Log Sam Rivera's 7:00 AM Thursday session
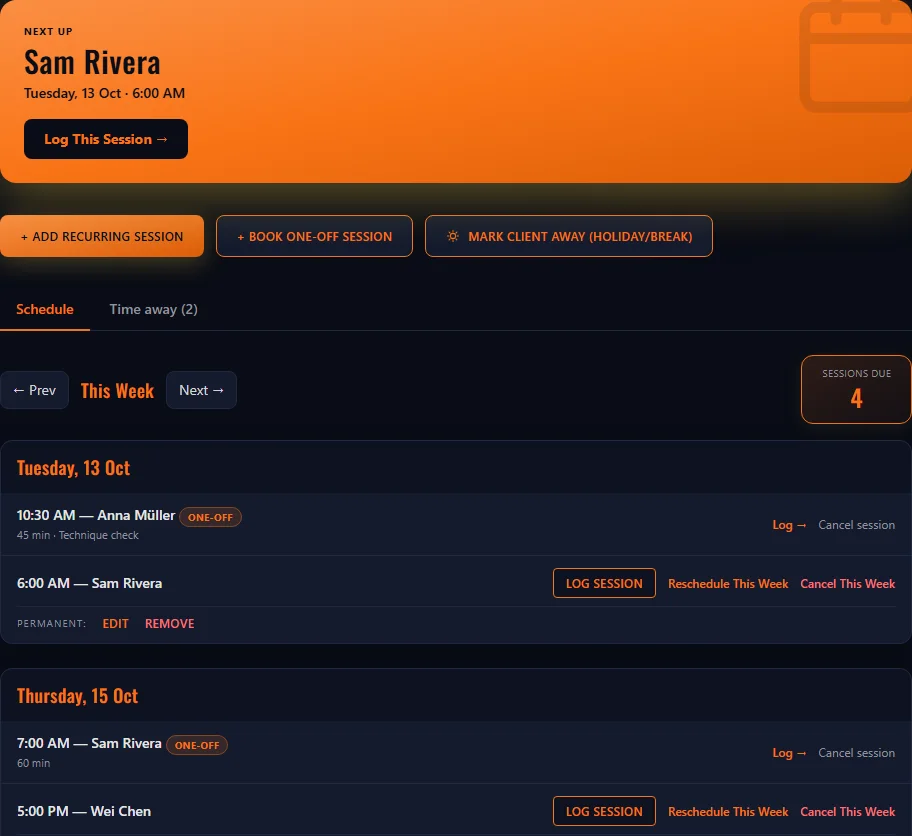912x836 pixels. [789, 753]
